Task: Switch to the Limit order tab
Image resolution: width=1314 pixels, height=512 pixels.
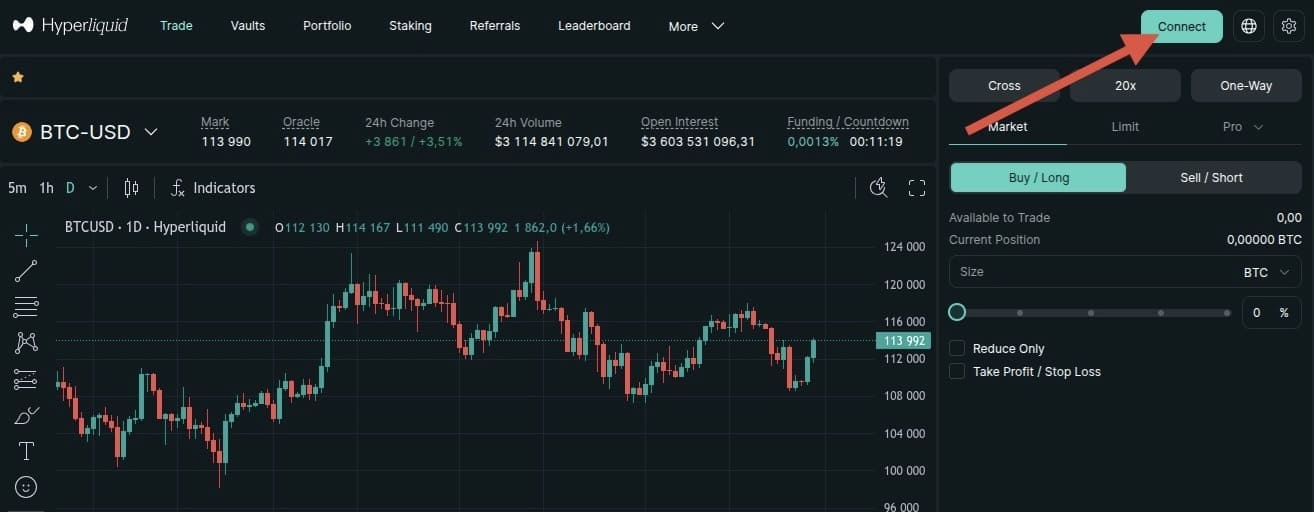Action: [x=1125, y=127]
